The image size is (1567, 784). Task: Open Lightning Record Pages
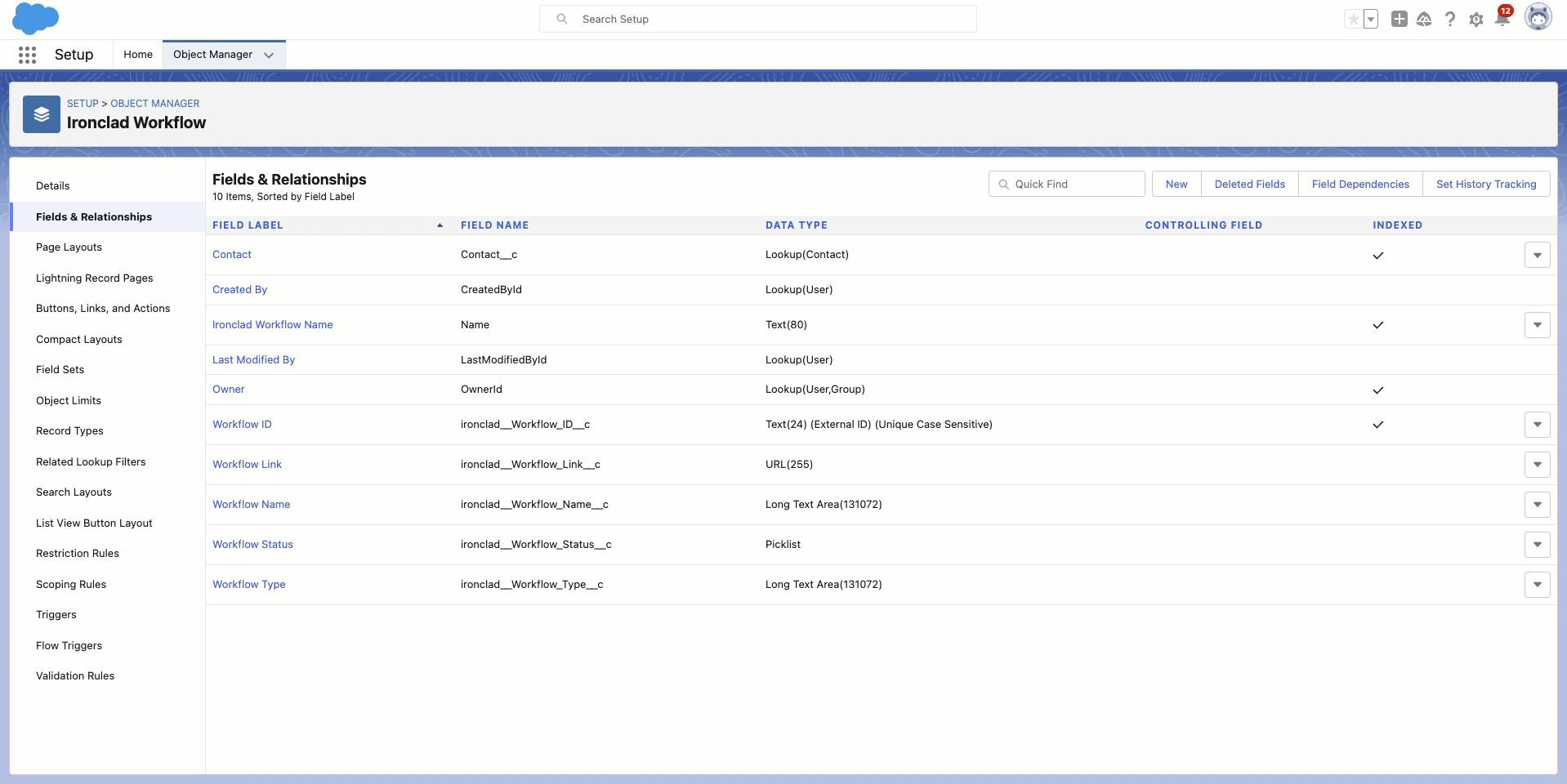[95, 278]
